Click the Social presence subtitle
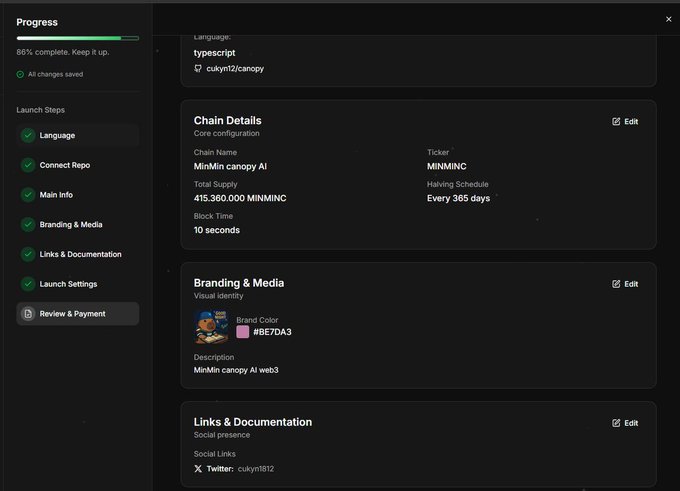The height and width of the screenshot is (491, 680). tap(222, 435)
